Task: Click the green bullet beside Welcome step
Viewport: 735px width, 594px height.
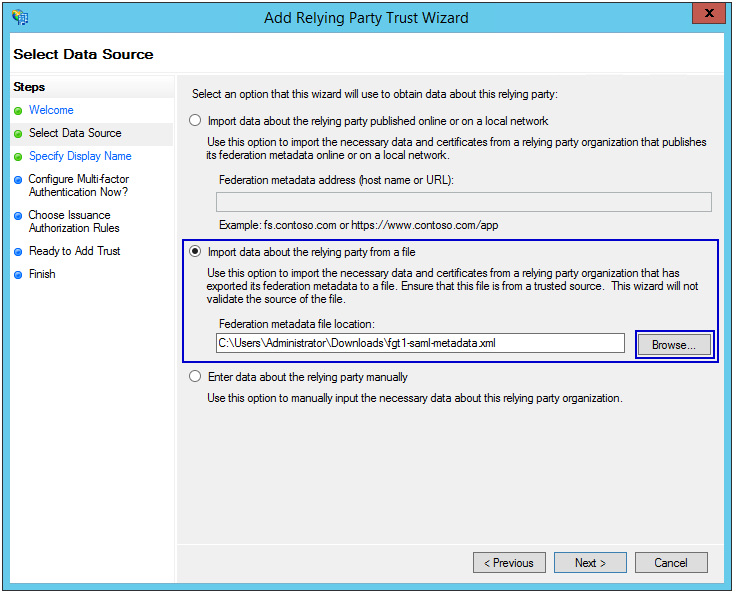Action: coord(18,110)
